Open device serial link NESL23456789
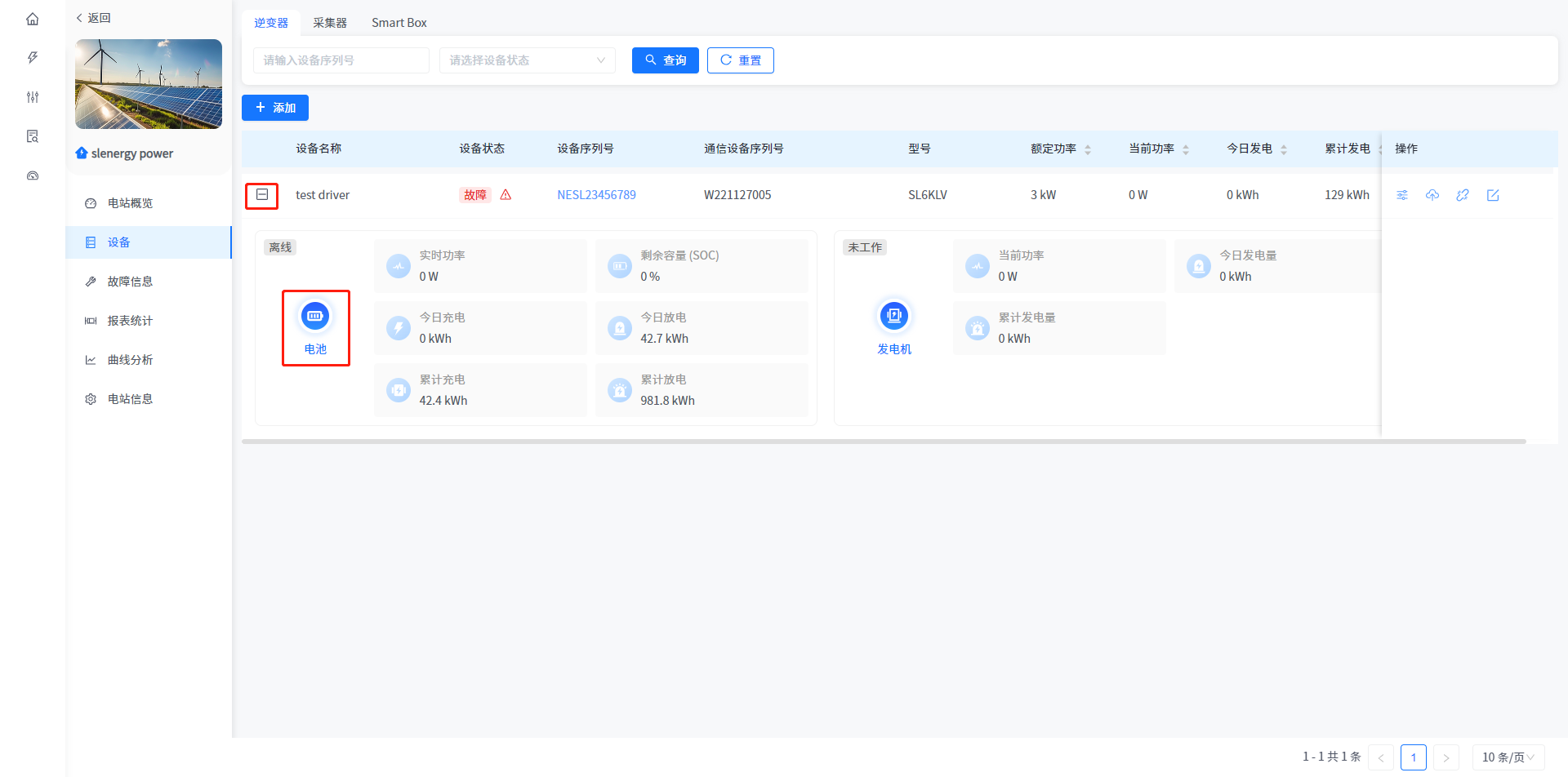 pos(596,195)
